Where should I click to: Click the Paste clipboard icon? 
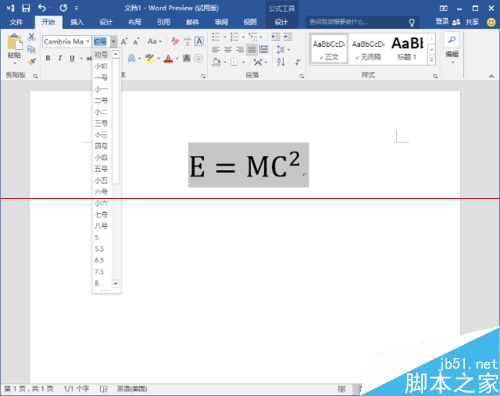click(x=14, y=43)
